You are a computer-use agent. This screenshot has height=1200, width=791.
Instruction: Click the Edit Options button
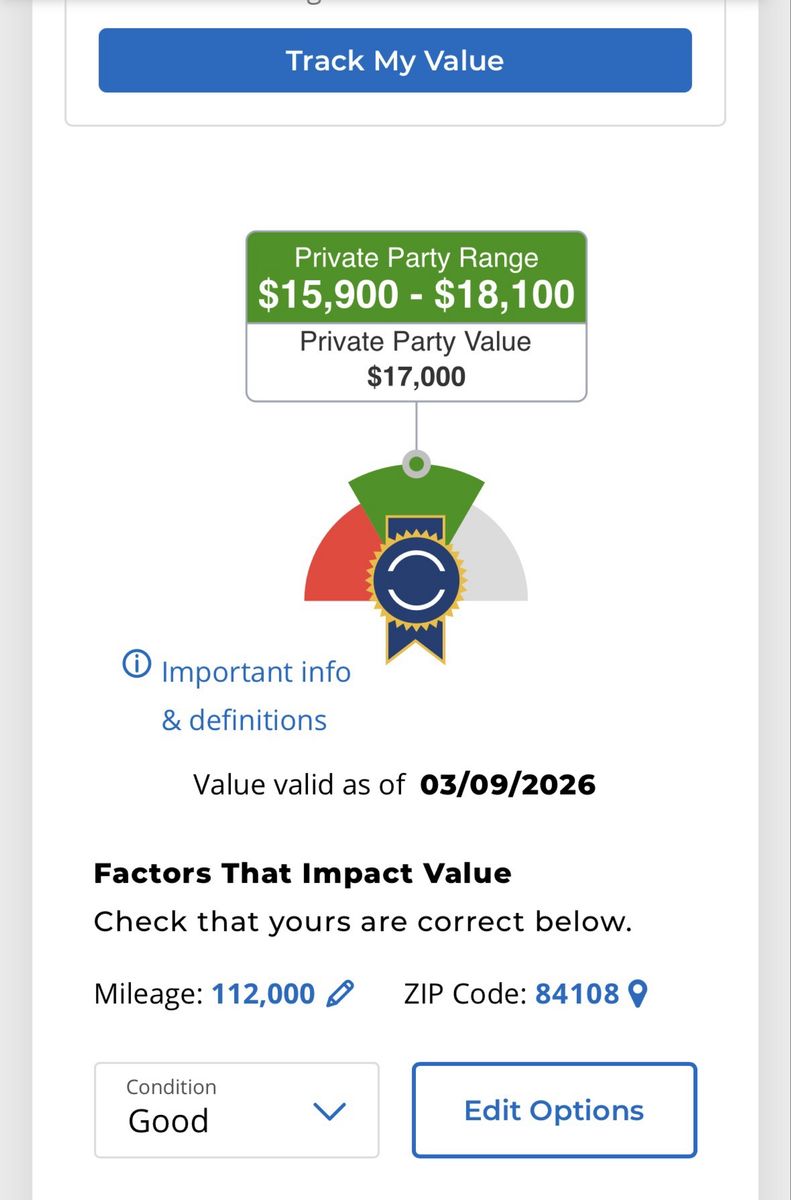554,1110
